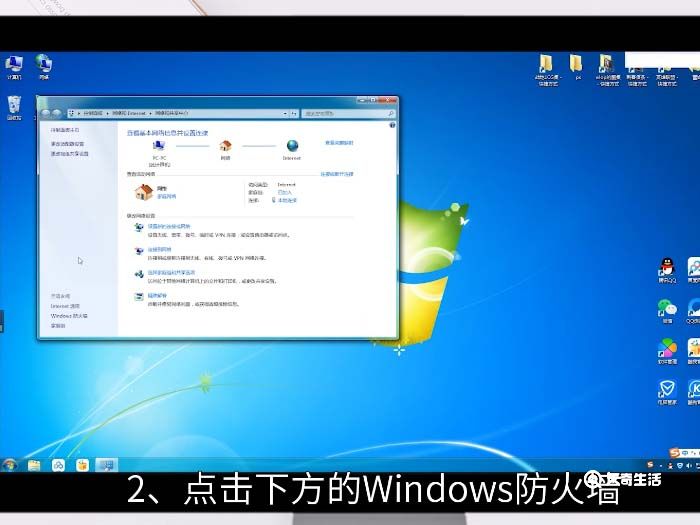
Task: Click the Sogou S tray icon
Action: point(650,465)
